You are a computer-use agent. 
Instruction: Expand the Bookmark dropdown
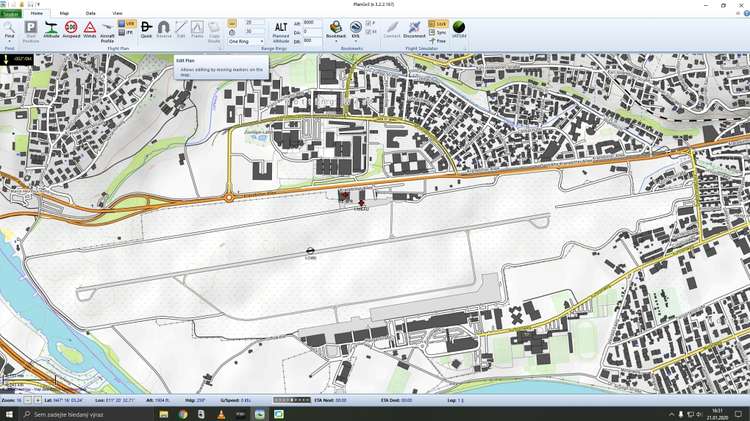[x=337, y=42]
